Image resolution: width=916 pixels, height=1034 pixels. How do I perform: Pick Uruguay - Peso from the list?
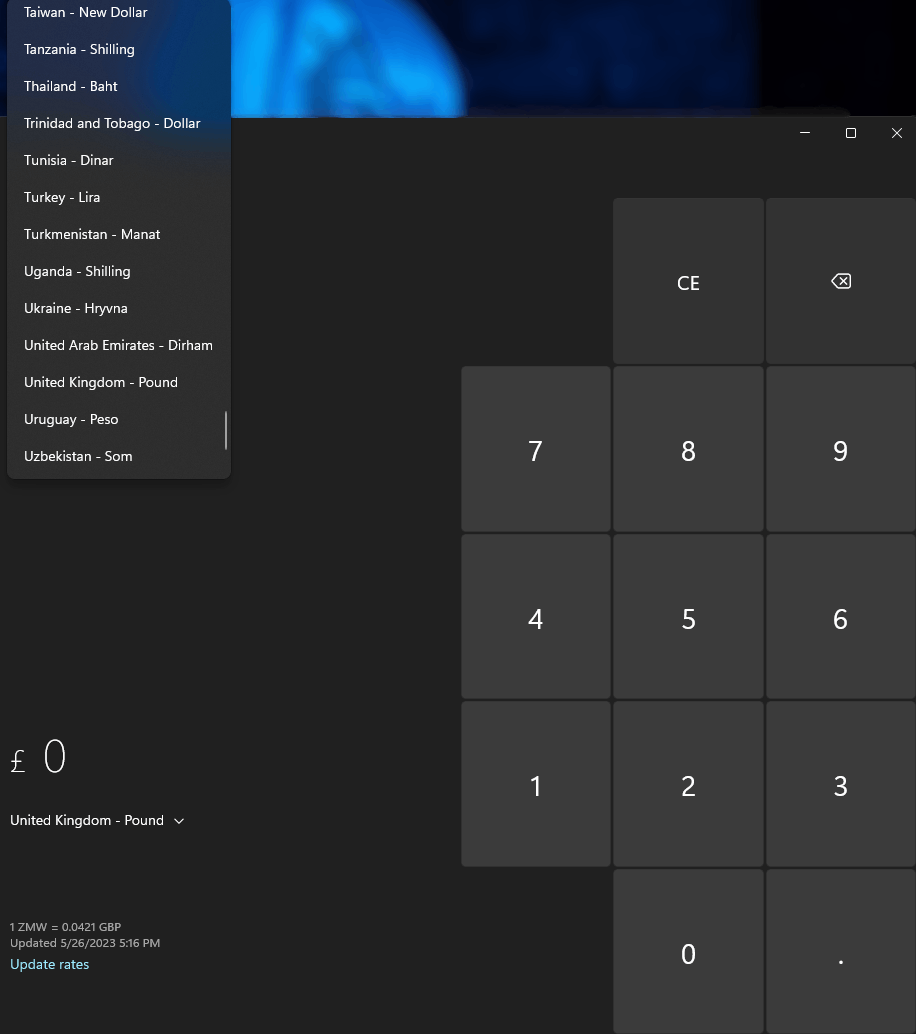(x=119, y=419)
